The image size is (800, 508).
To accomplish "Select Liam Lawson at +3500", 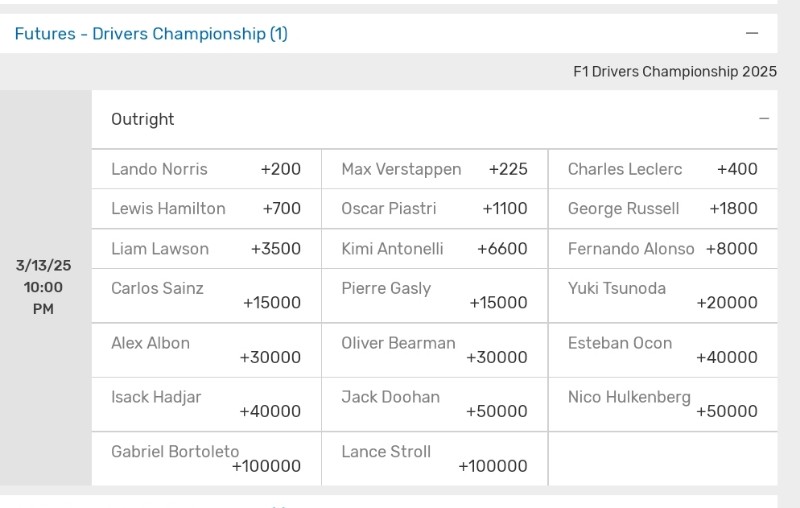I will click(x=207, y=249).
